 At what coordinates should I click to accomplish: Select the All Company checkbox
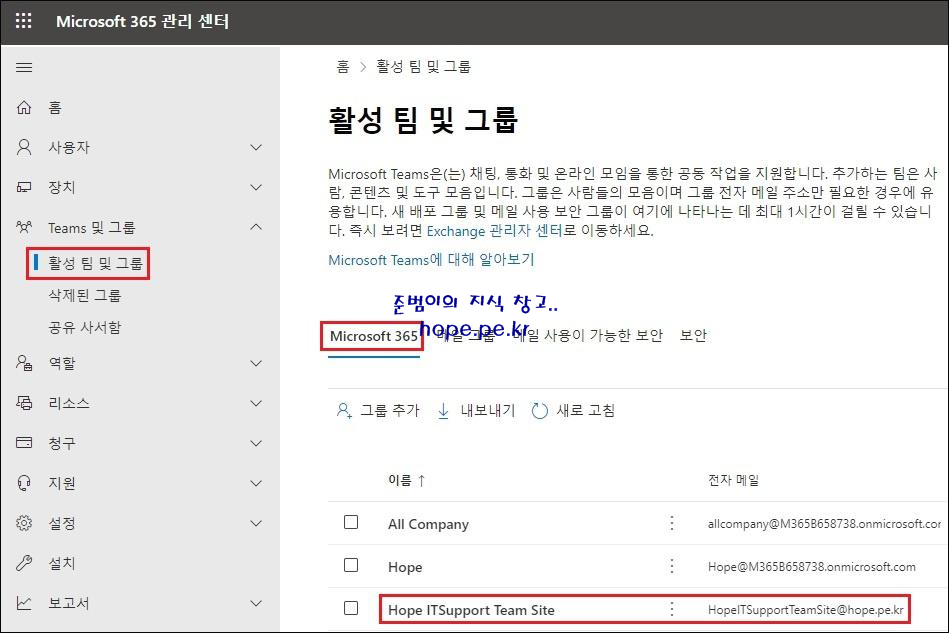point(351,522)
